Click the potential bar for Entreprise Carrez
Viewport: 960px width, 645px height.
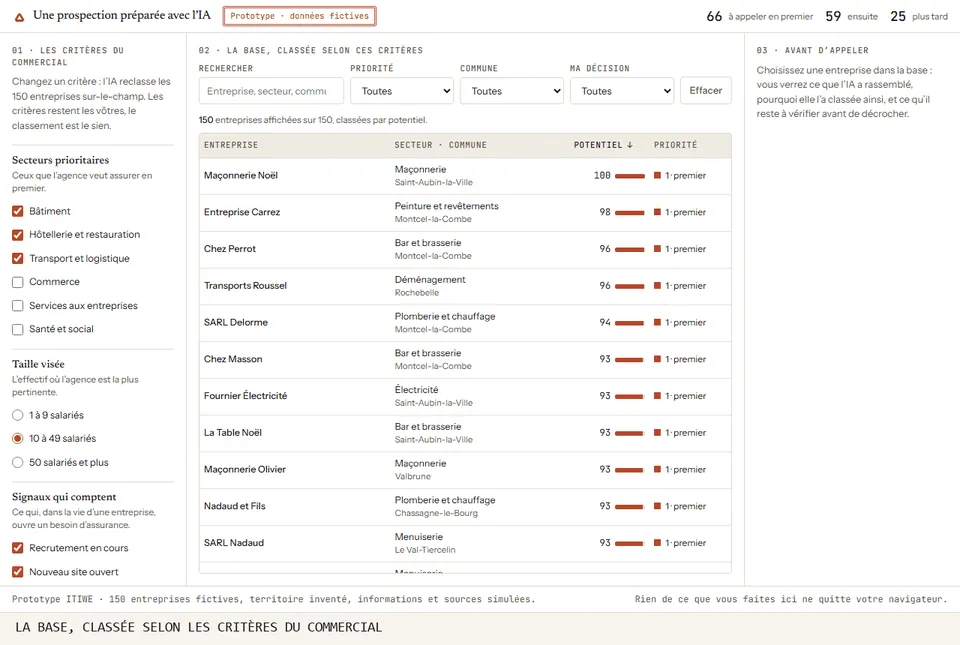pos(630,213)
